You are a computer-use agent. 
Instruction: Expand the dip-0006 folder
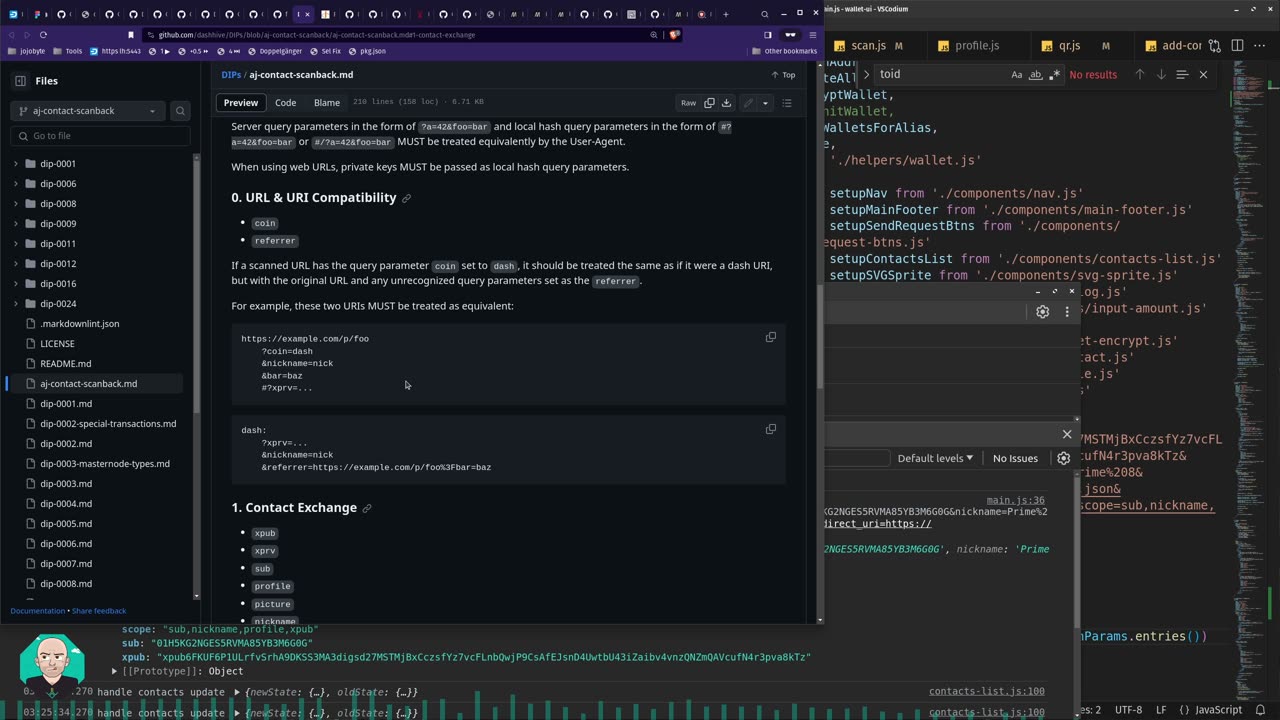(15, 184)
